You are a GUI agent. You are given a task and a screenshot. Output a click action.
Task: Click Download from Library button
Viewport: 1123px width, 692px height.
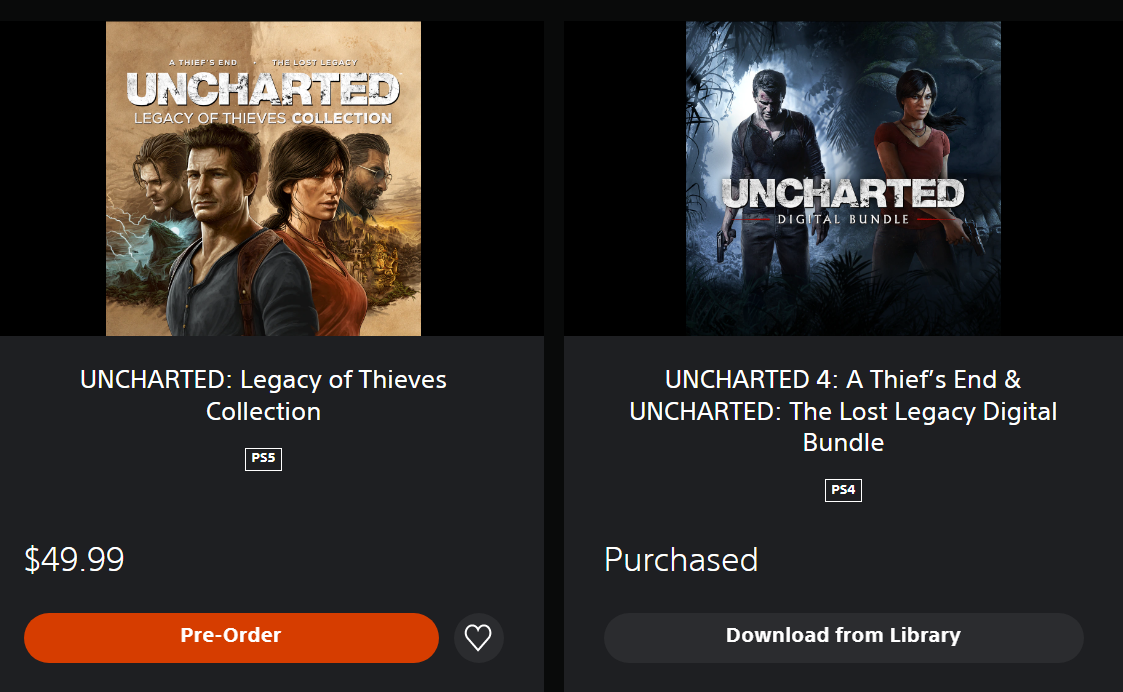click(843, 637)
